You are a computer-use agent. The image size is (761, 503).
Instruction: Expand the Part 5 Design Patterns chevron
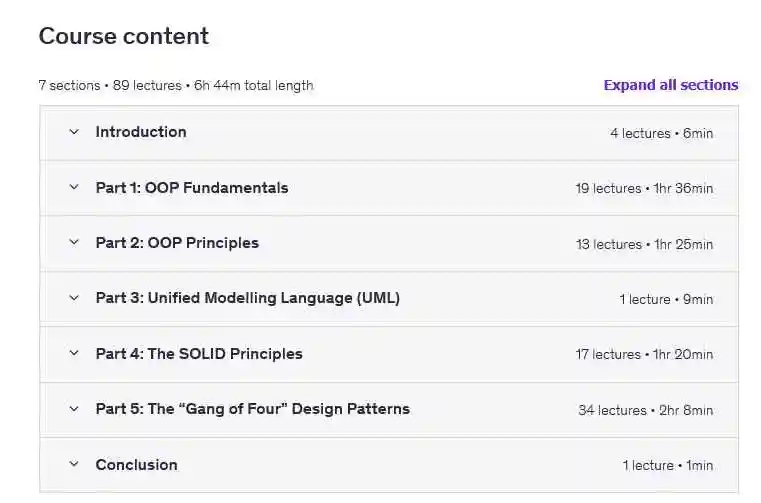(73, 408)
